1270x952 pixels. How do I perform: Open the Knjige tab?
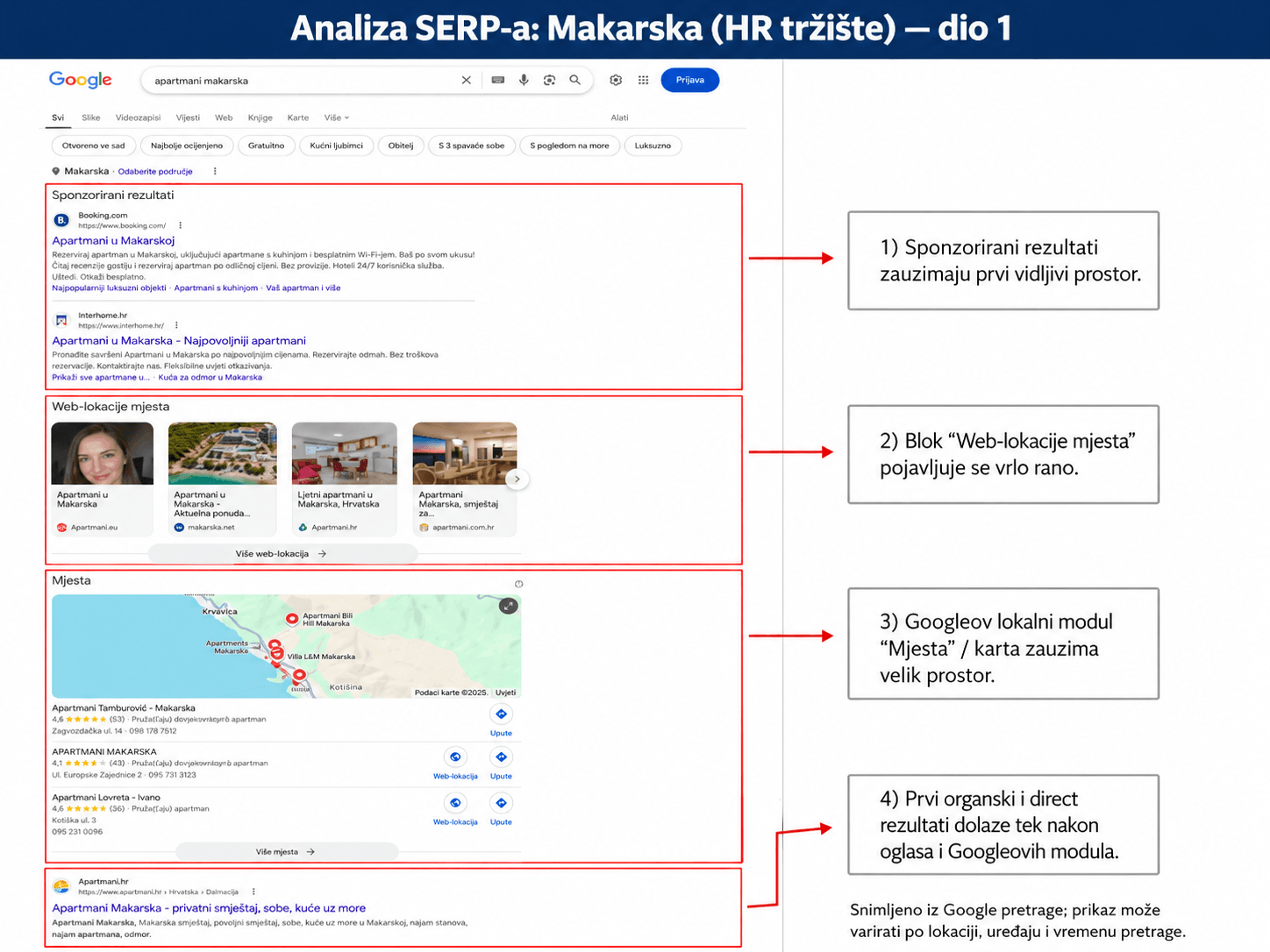(260, 117)
